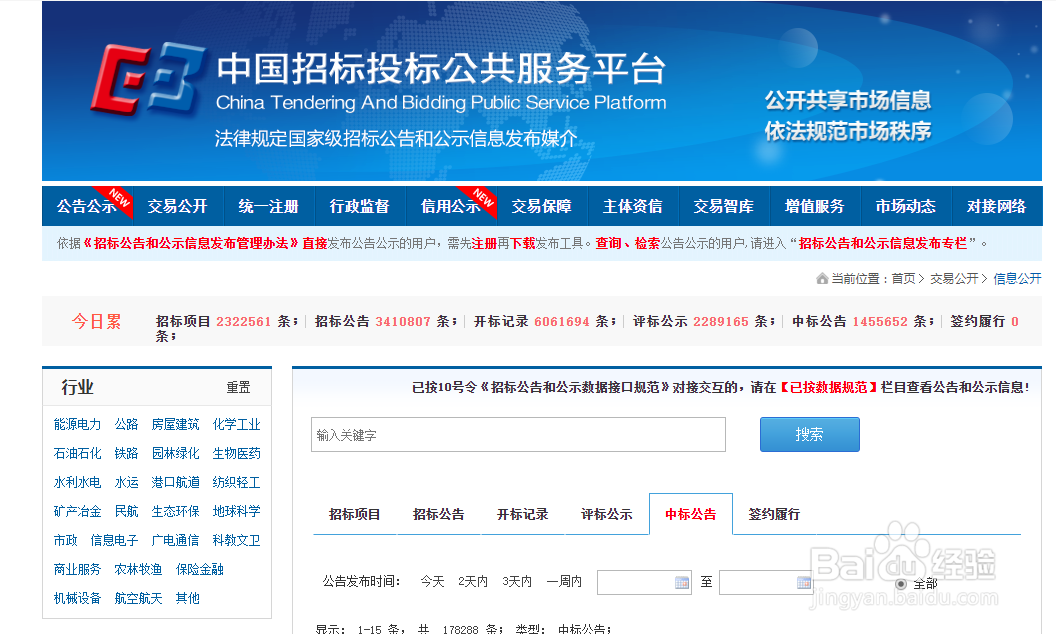Open 交易保障 navigation menu
The width and height of the screenshot is (1056, 634).
(x=541, y=206)
